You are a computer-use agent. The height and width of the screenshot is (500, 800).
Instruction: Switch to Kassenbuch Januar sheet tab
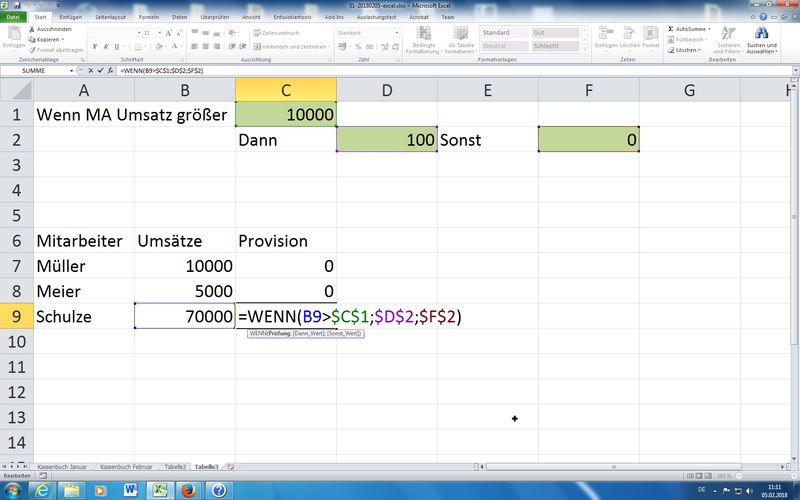tap(63, 467)
